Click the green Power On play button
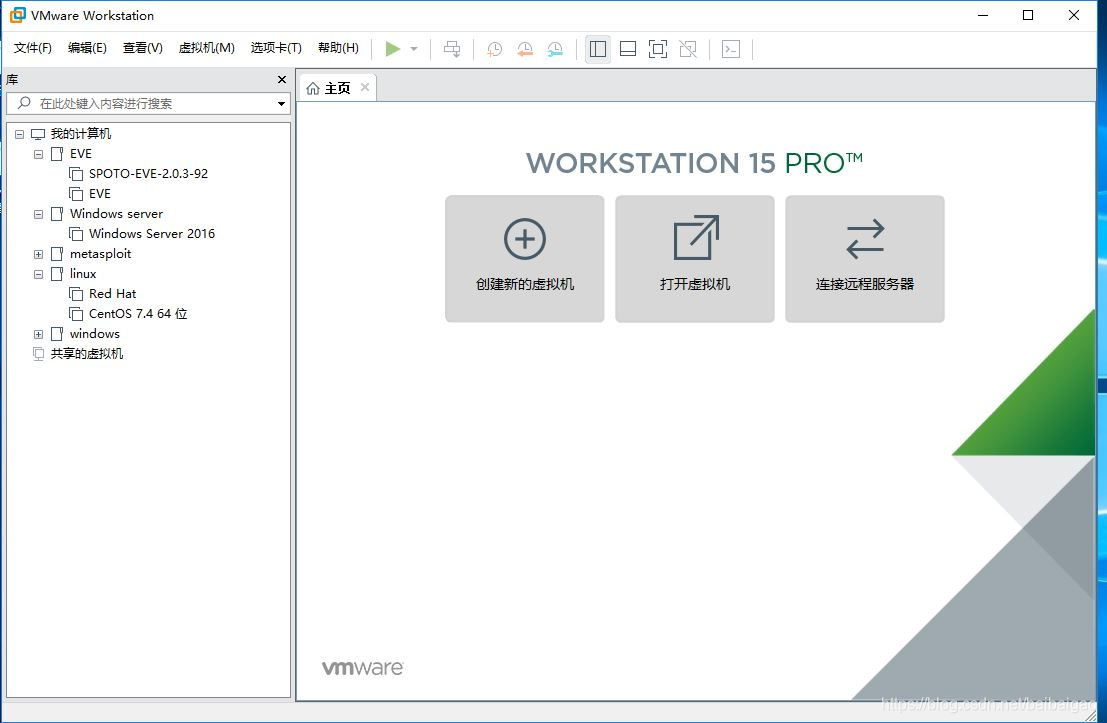The image size is (1107, 723). tap(393, 49)
